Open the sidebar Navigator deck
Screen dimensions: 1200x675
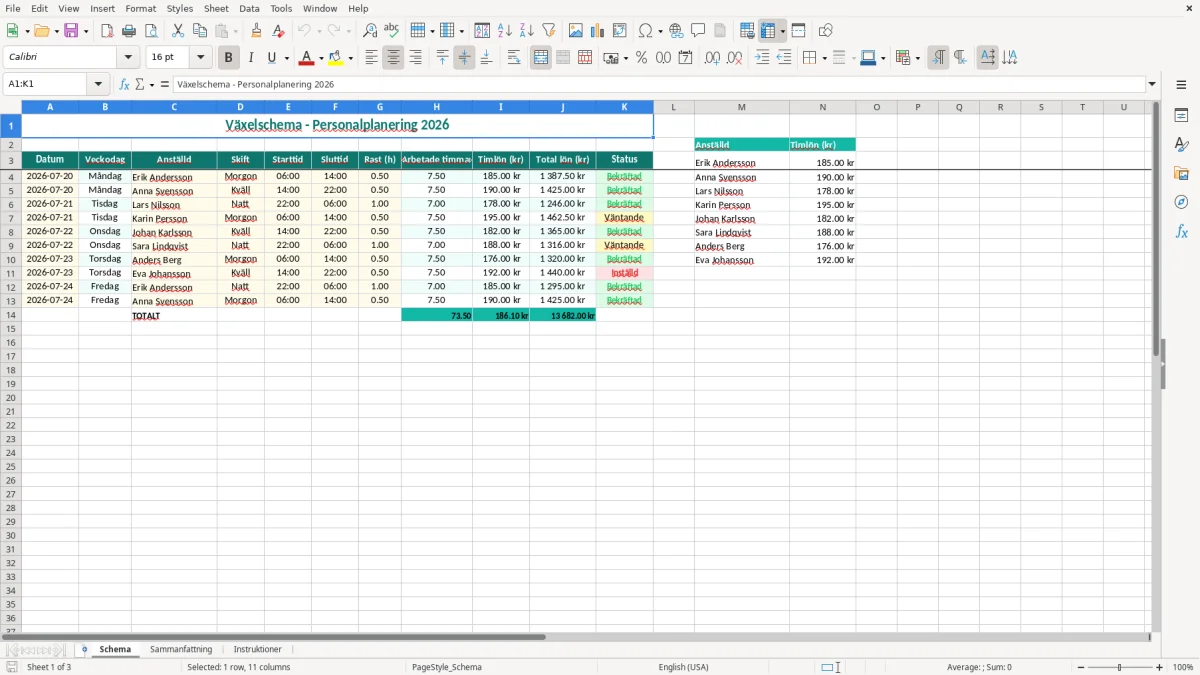(x=1181, y=202)
